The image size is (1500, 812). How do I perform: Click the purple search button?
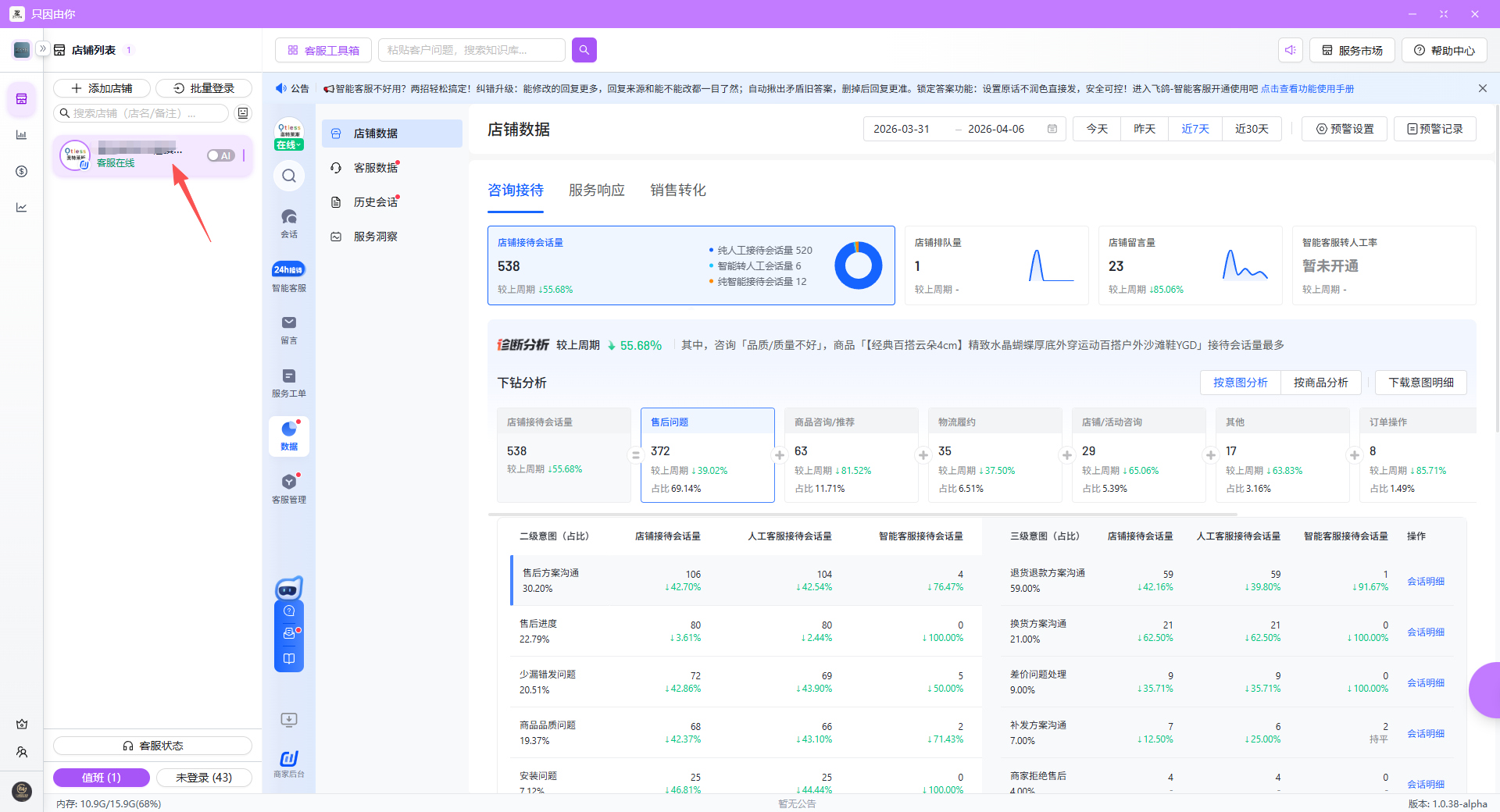click(584, 50)
